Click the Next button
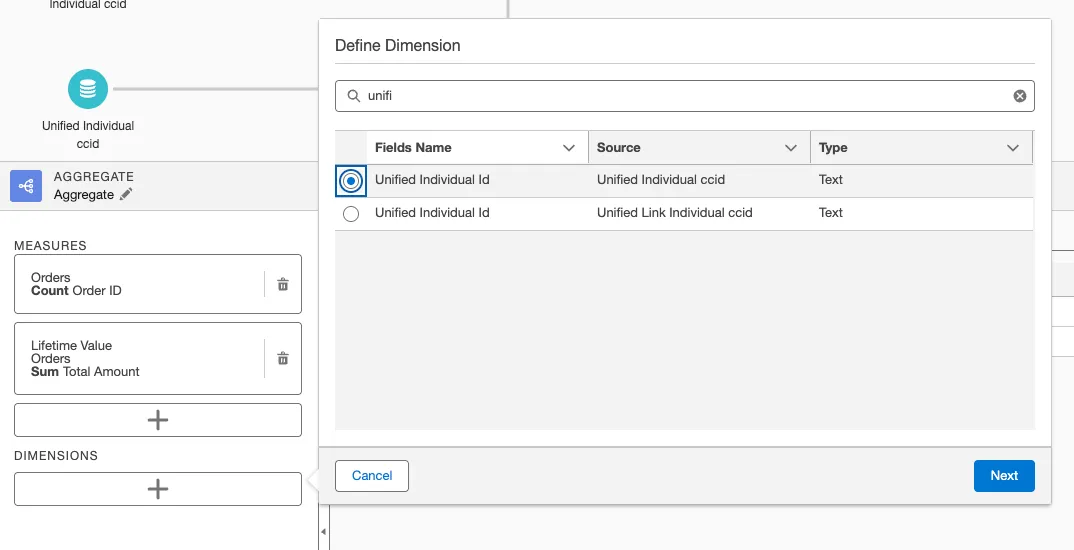 tap(1003, 476)
